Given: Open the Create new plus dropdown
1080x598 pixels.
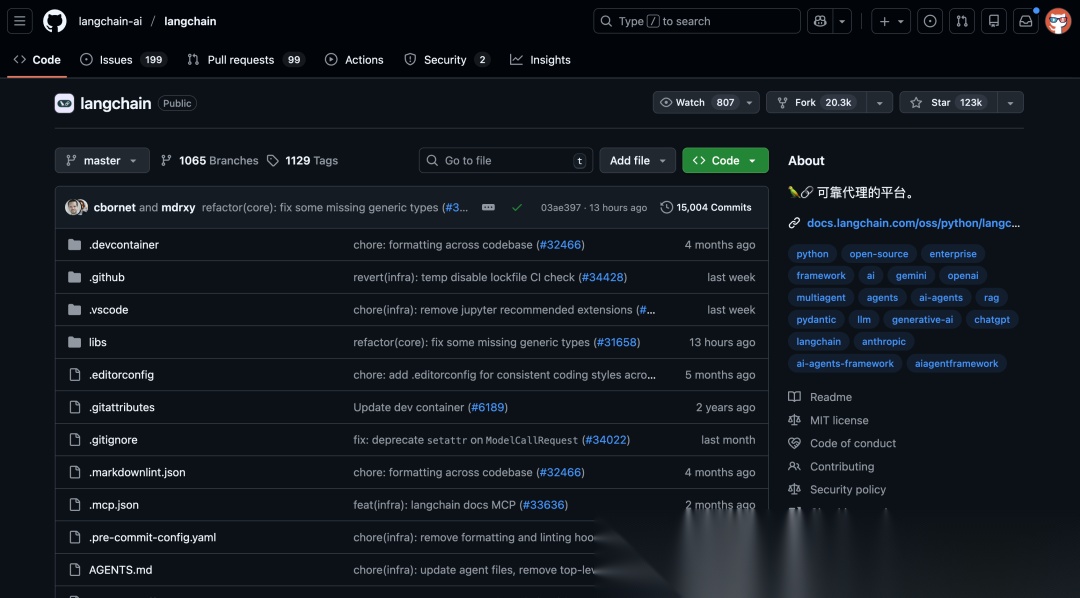Looking at the screenshot, I should tap(891, 21).
